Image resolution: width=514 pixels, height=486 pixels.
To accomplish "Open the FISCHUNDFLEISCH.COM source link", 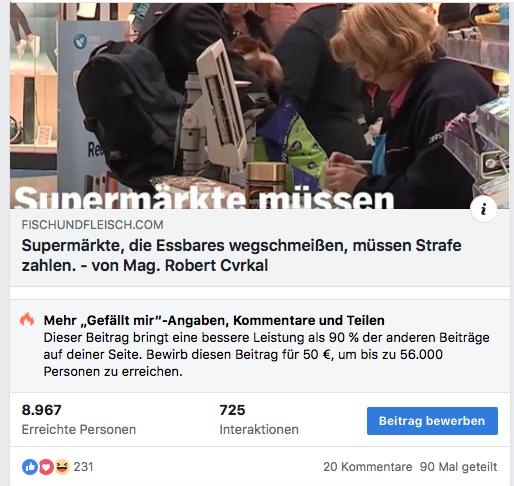I will click(x=93, y=225).
